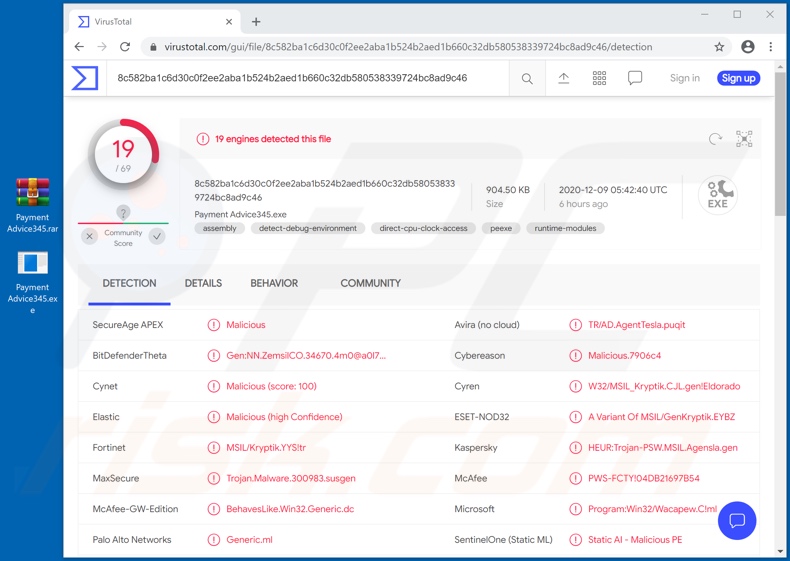Click the BehavesLike.Win32.Generic.dc result
The image size is (790, 561).
point(290,509)
